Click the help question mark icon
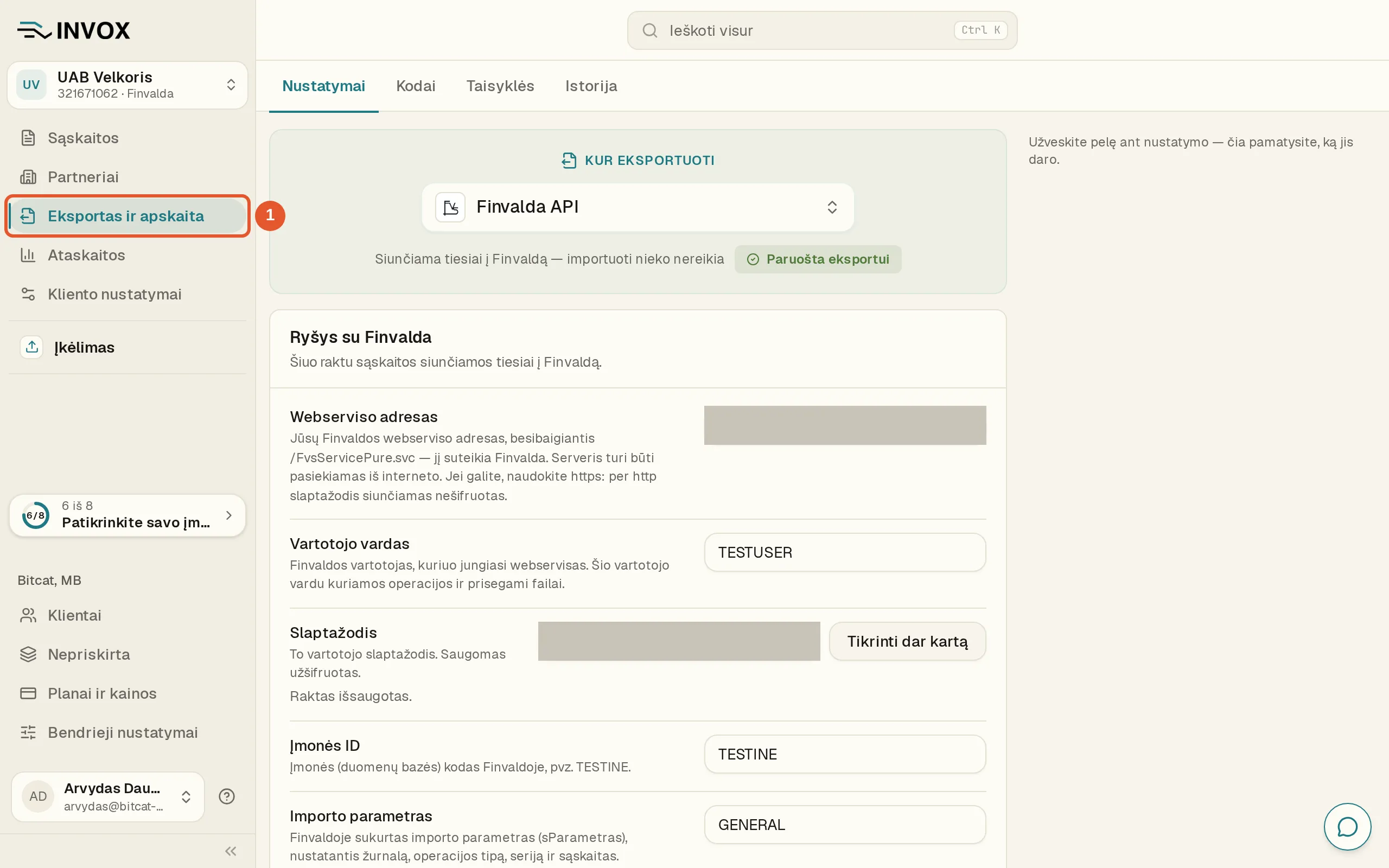 227,796
